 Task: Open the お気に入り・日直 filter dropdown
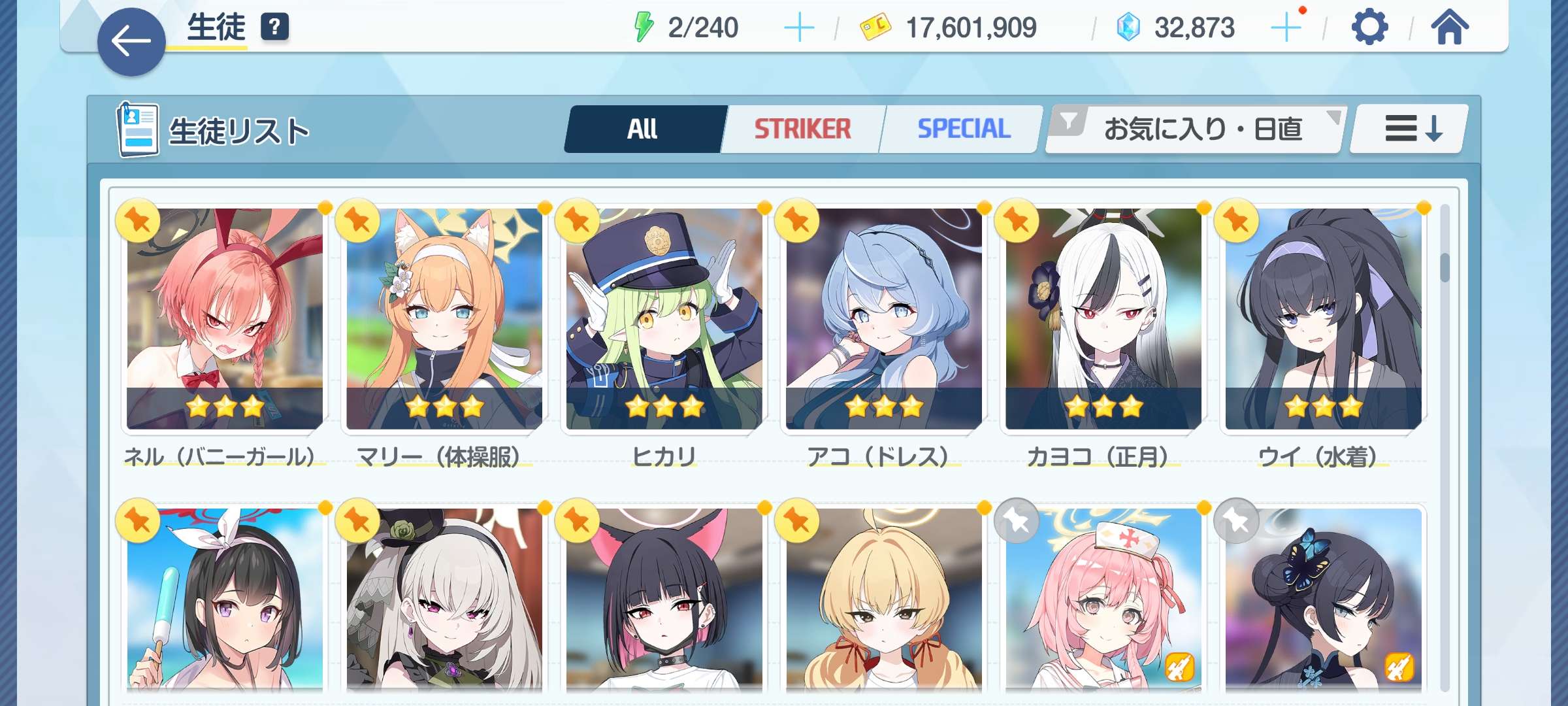[1195, 129]
